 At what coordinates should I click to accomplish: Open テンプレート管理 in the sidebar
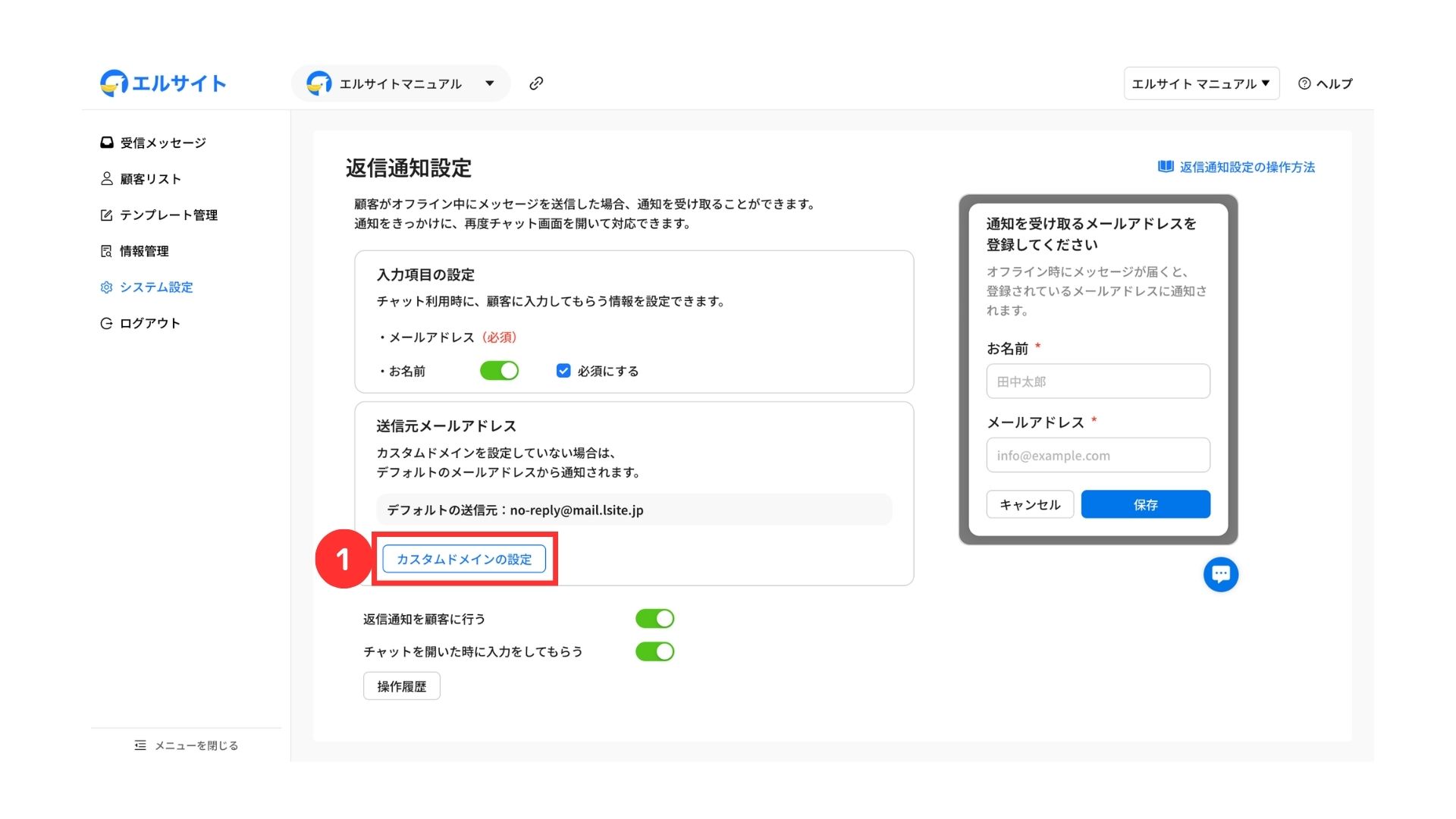click(168, 215)
